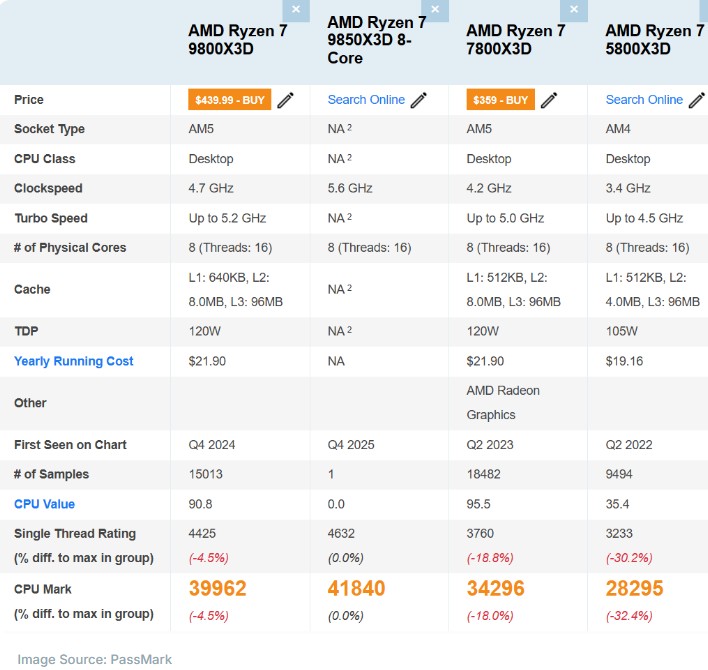Open Search Online for the 9850X3D
This screenshot has height=670, width=708.
366,100
